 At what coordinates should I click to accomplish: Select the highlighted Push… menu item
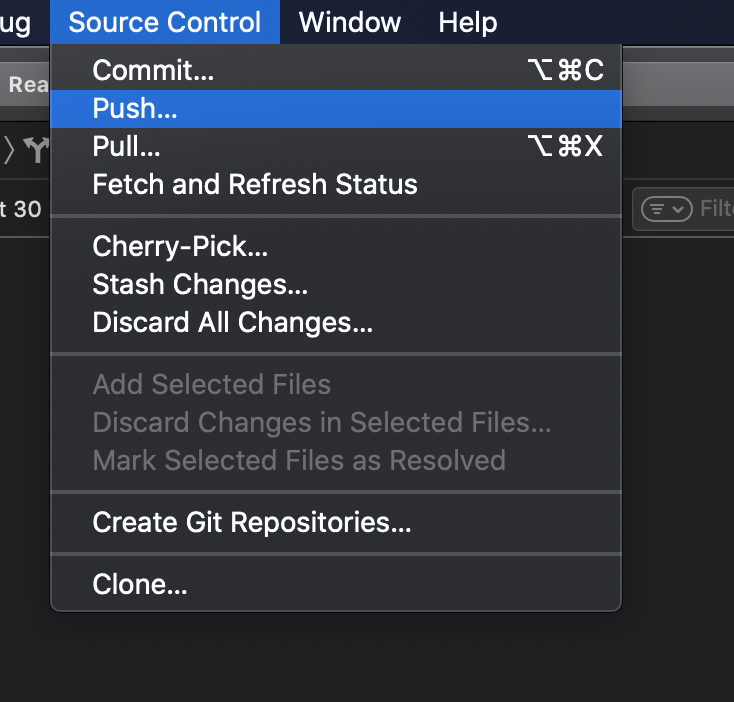point(135,109)
